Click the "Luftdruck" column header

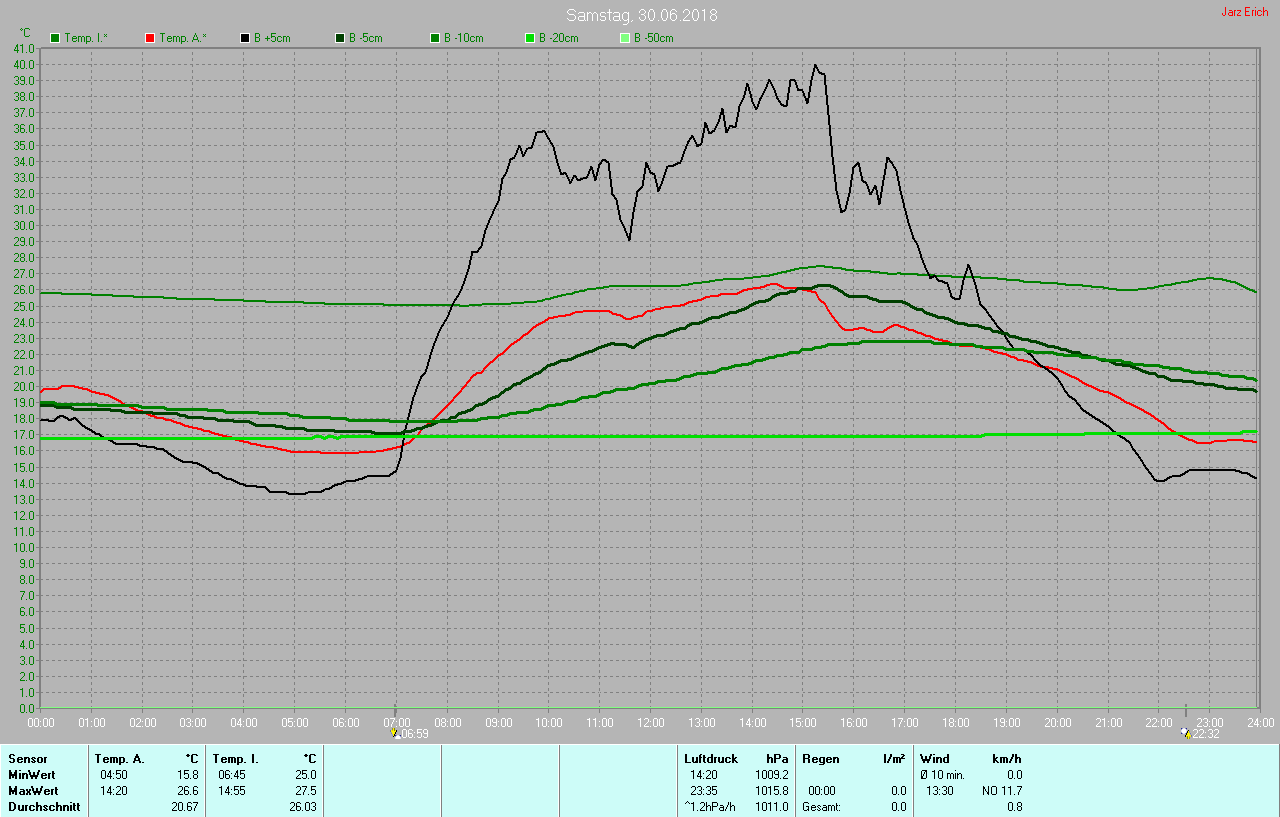pyautogui.click(x=711, y=759)
